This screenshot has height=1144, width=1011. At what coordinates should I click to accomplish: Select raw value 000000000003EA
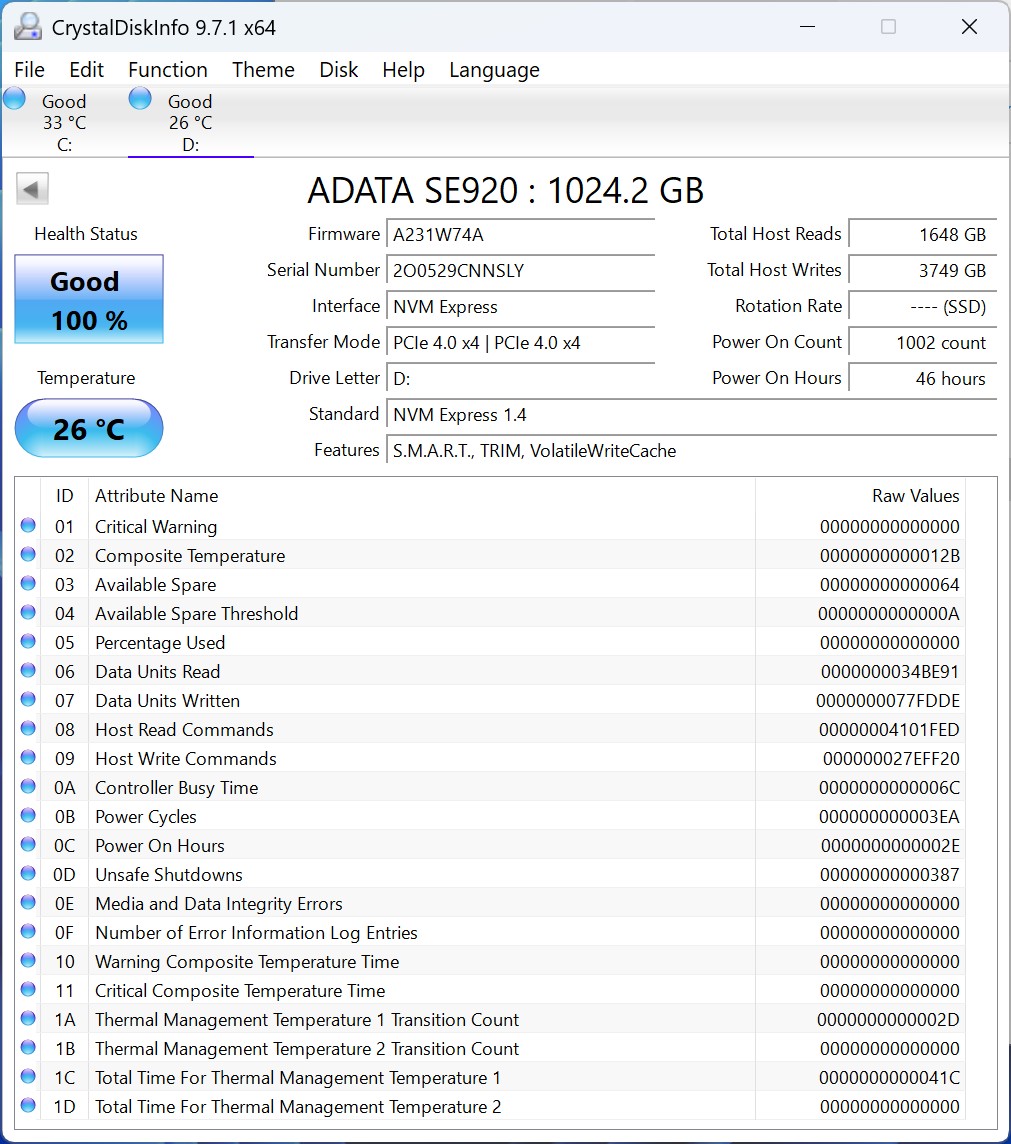[x=889, y=817]
